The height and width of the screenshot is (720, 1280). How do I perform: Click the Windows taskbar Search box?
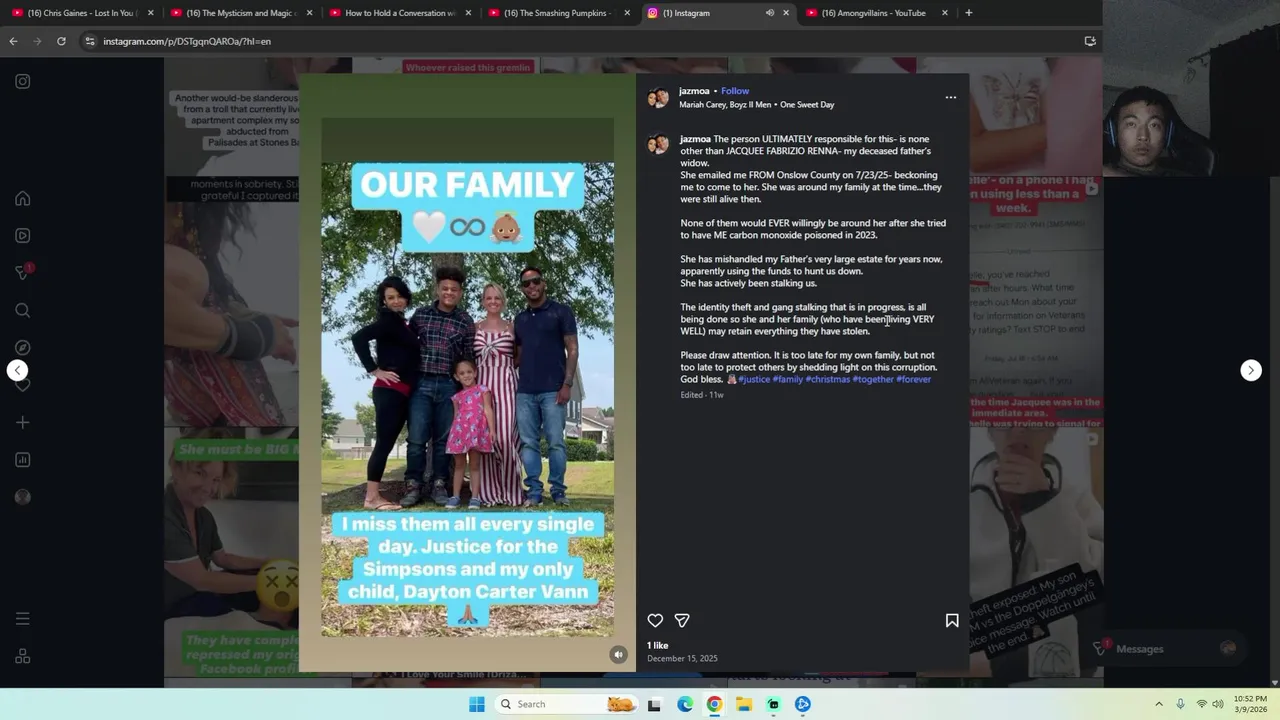567,704
